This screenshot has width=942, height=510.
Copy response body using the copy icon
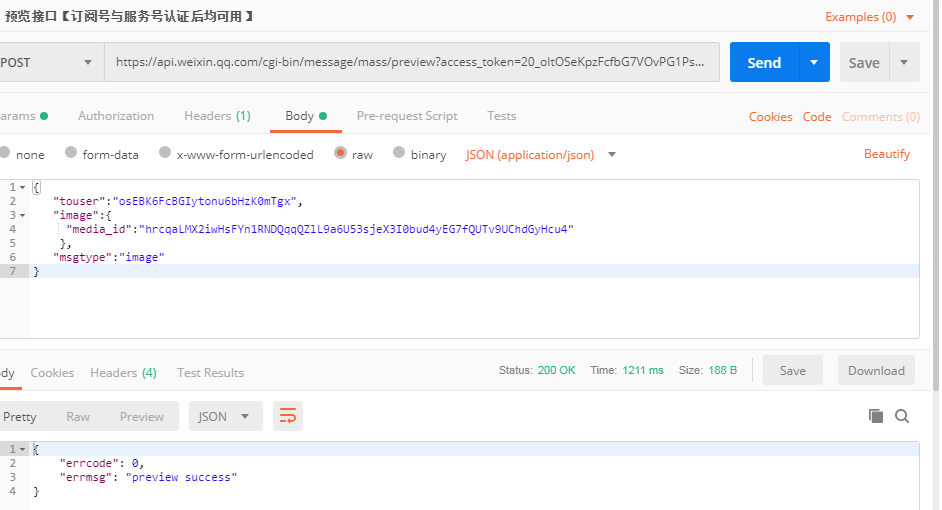(x=876, y=416)
